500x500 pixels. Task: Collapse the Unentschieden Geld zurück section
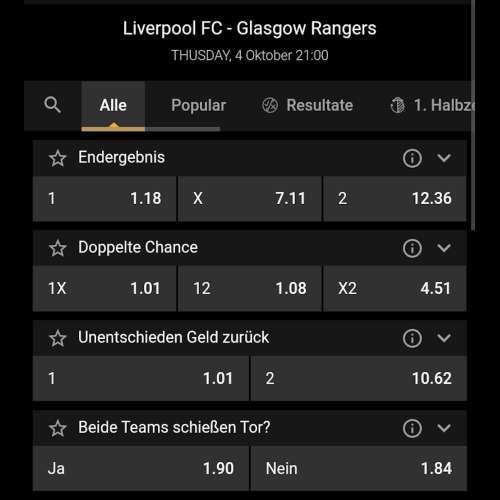[x=444, y=338]
